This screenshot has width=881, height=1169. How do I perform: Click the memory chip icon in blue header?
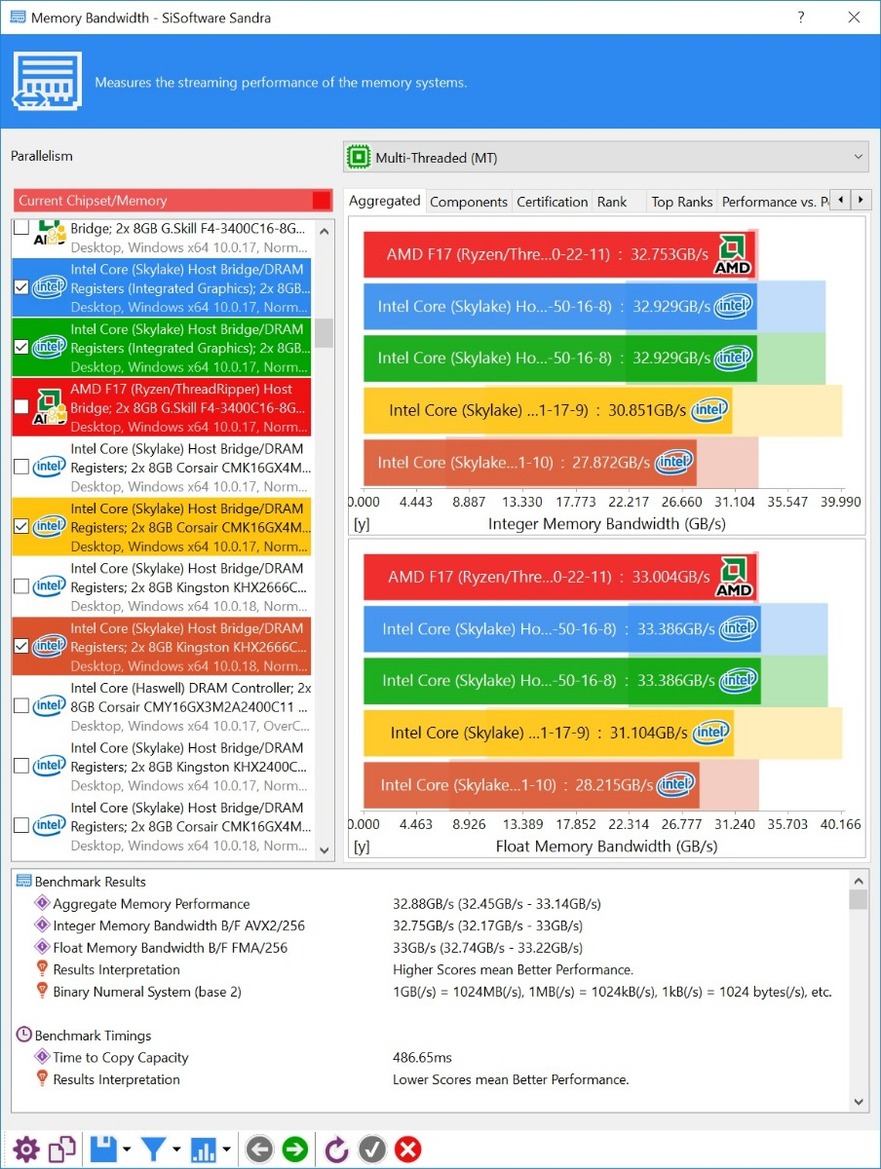point(47,81)
